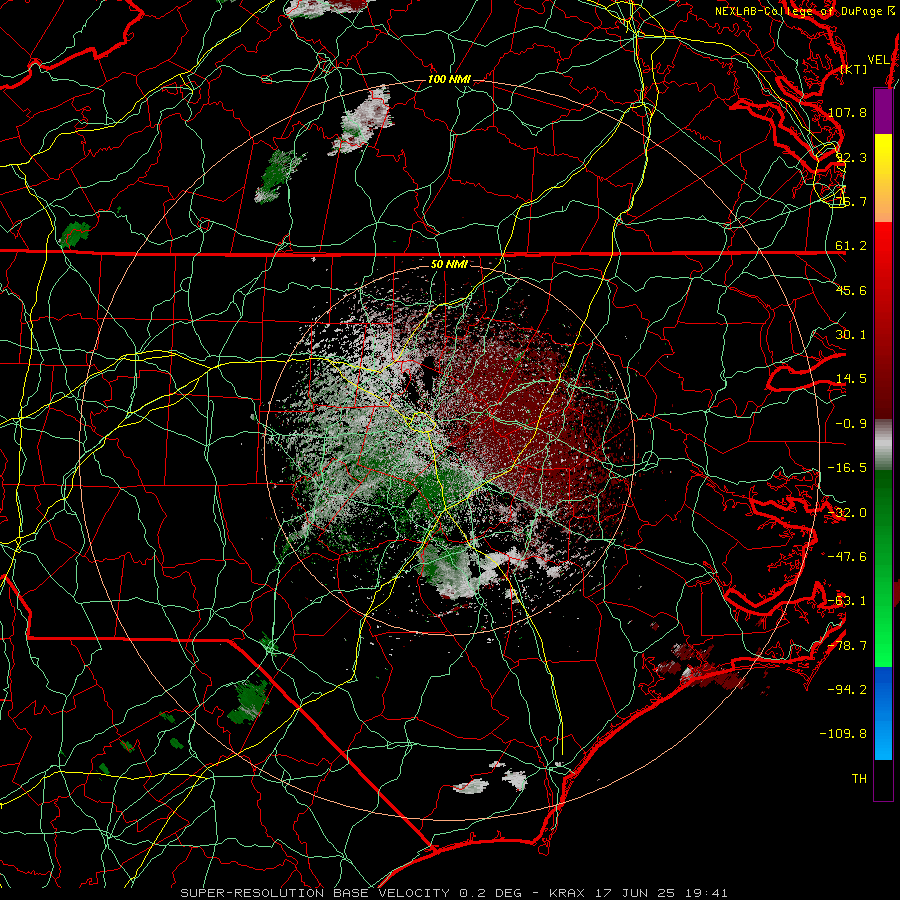Screen dimensions: 900x900
Task: Click the -32.0 value on velocity scale
Action: tap(847, 513)
